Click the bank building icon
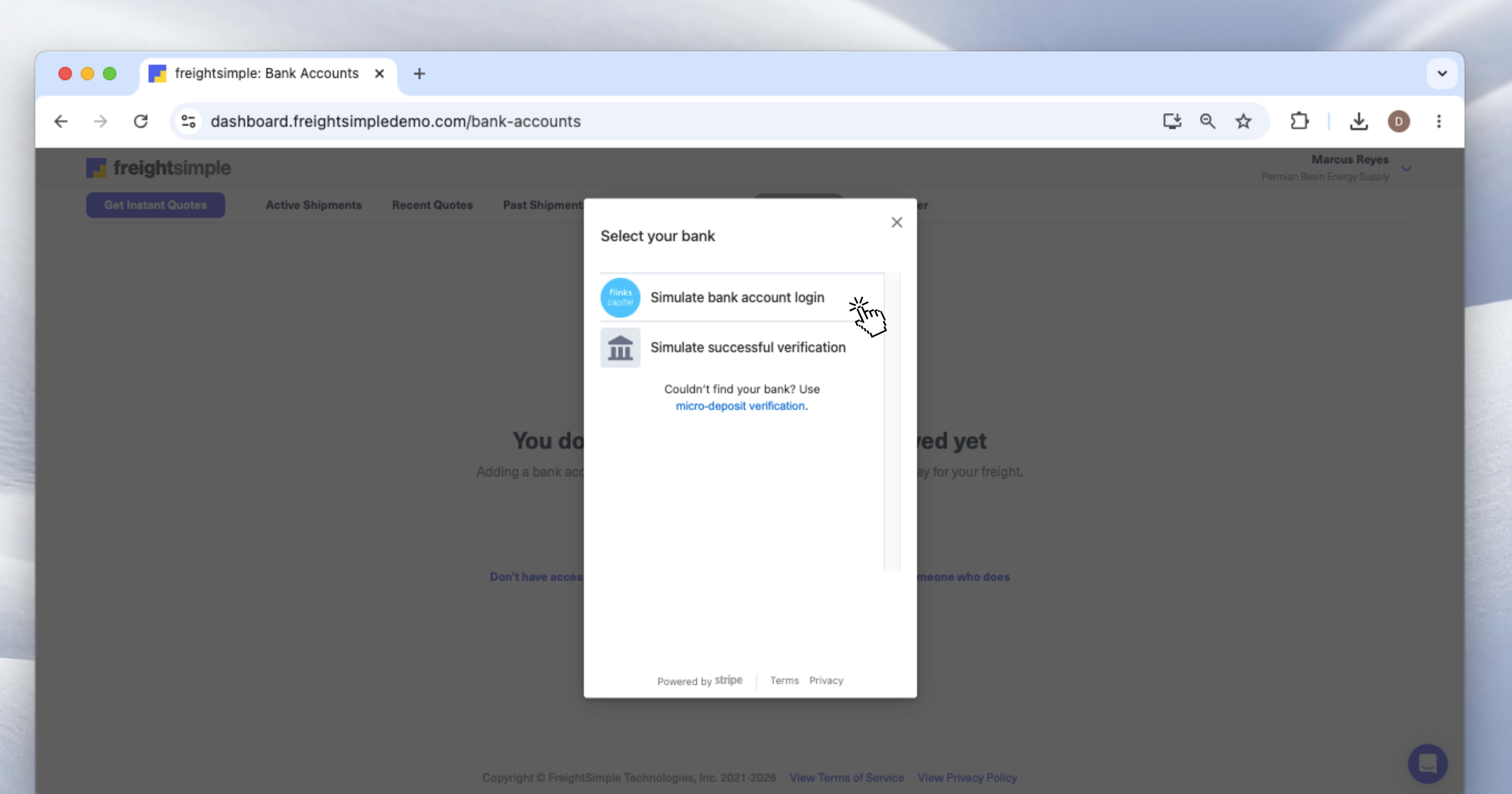The image size is (1512, 794). pyautogui.click(x=620, y=348)
